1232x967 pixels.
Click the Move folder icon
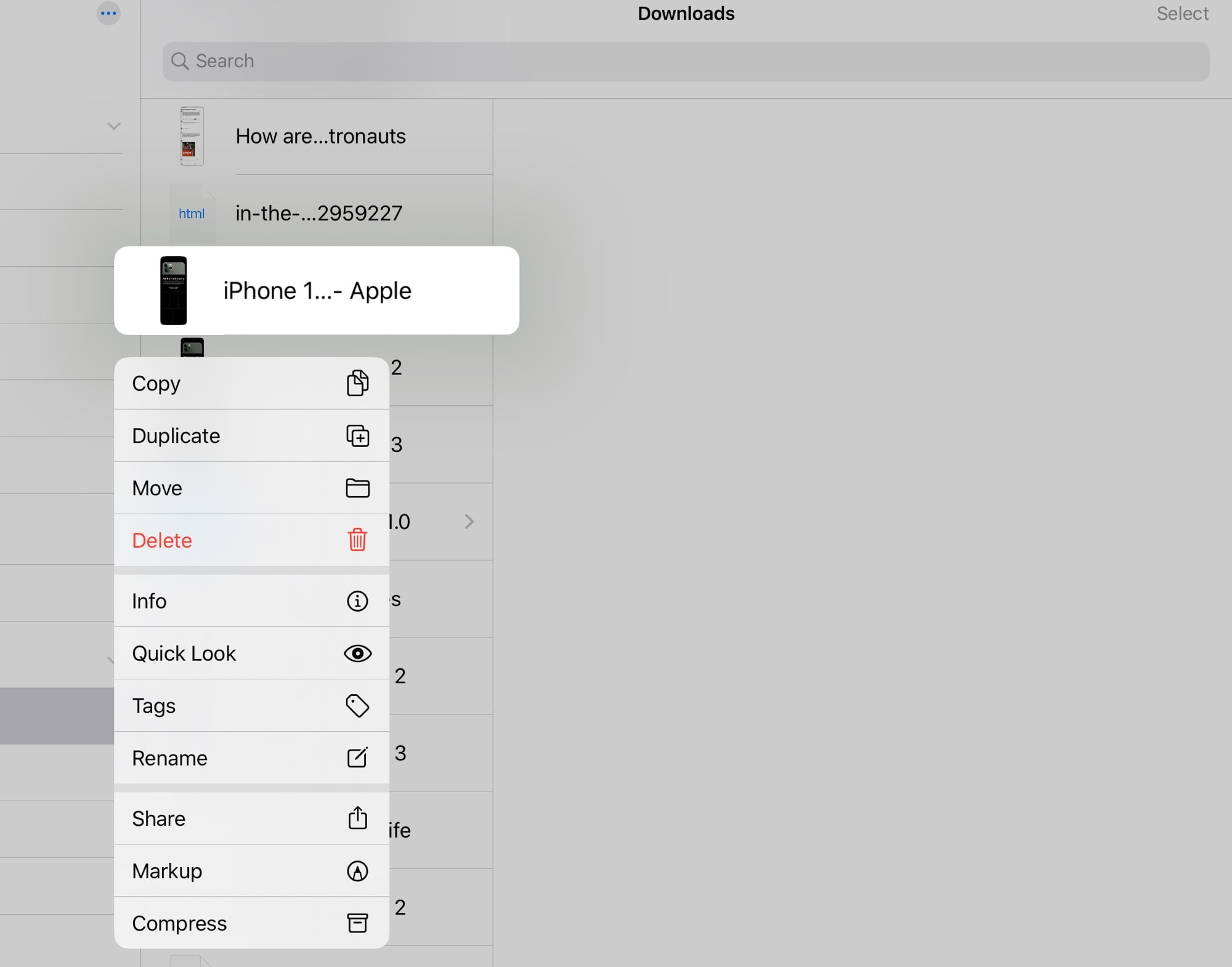tap(357, 487)
